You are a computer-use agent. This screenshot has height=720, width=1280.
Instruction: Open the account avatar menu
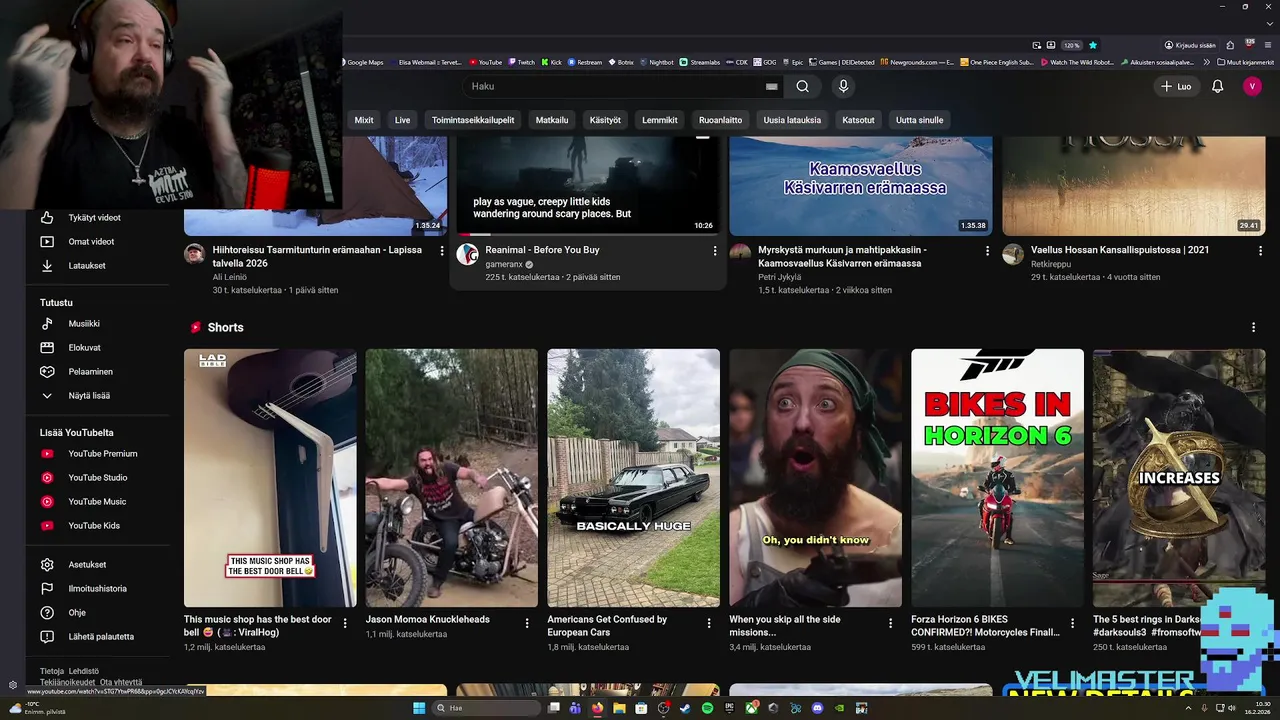pyautogui.click(x=1252, y=87)
